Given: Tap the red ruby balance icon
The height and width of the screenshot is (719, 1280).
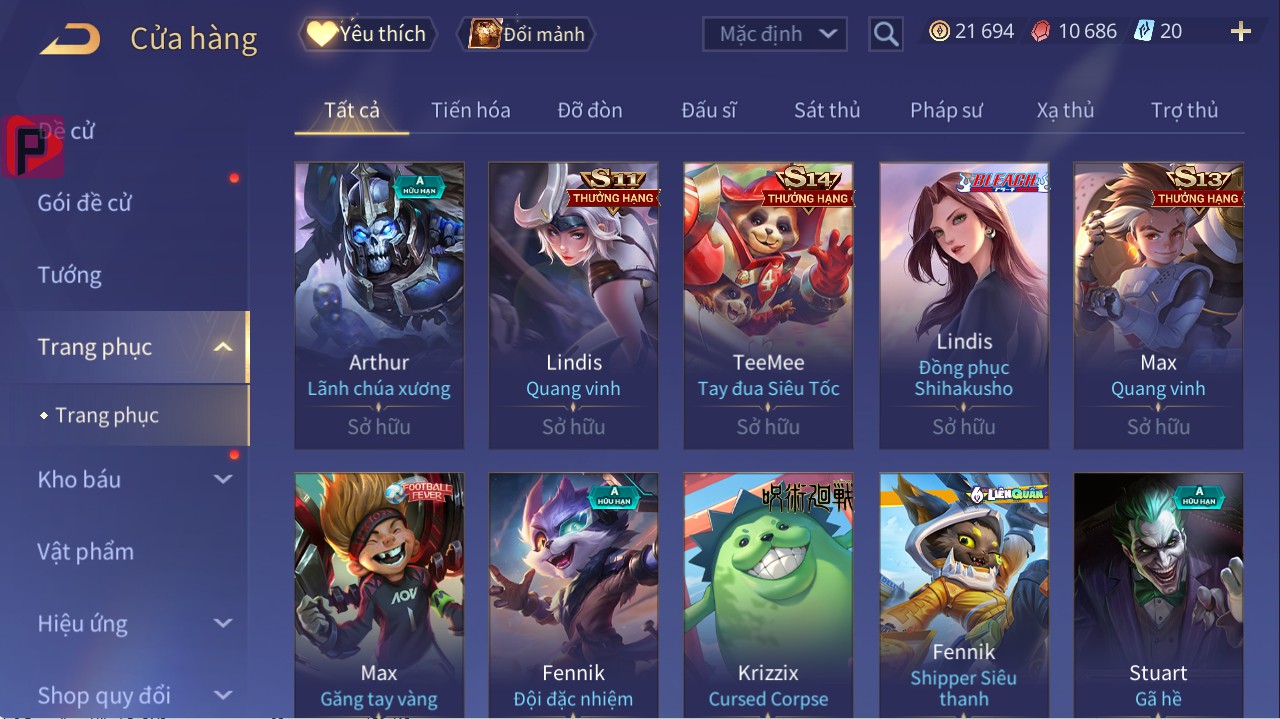Looking at the screenshot, I should pyautogui.click(x=1041, y=32).
